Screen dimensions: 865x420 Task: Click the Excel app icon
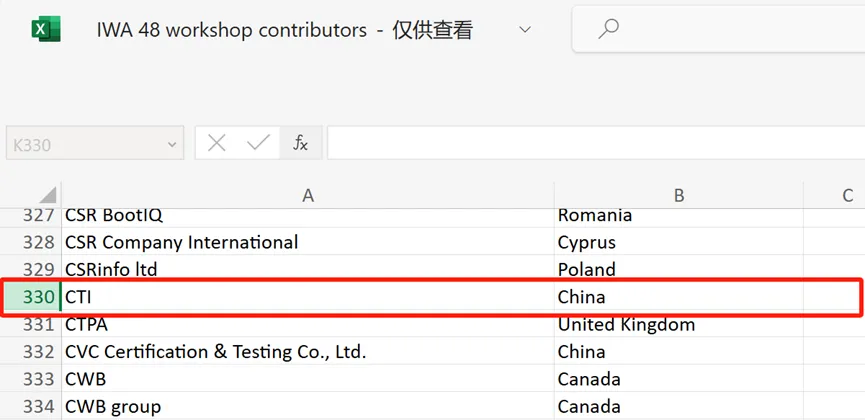coord(46,30)
